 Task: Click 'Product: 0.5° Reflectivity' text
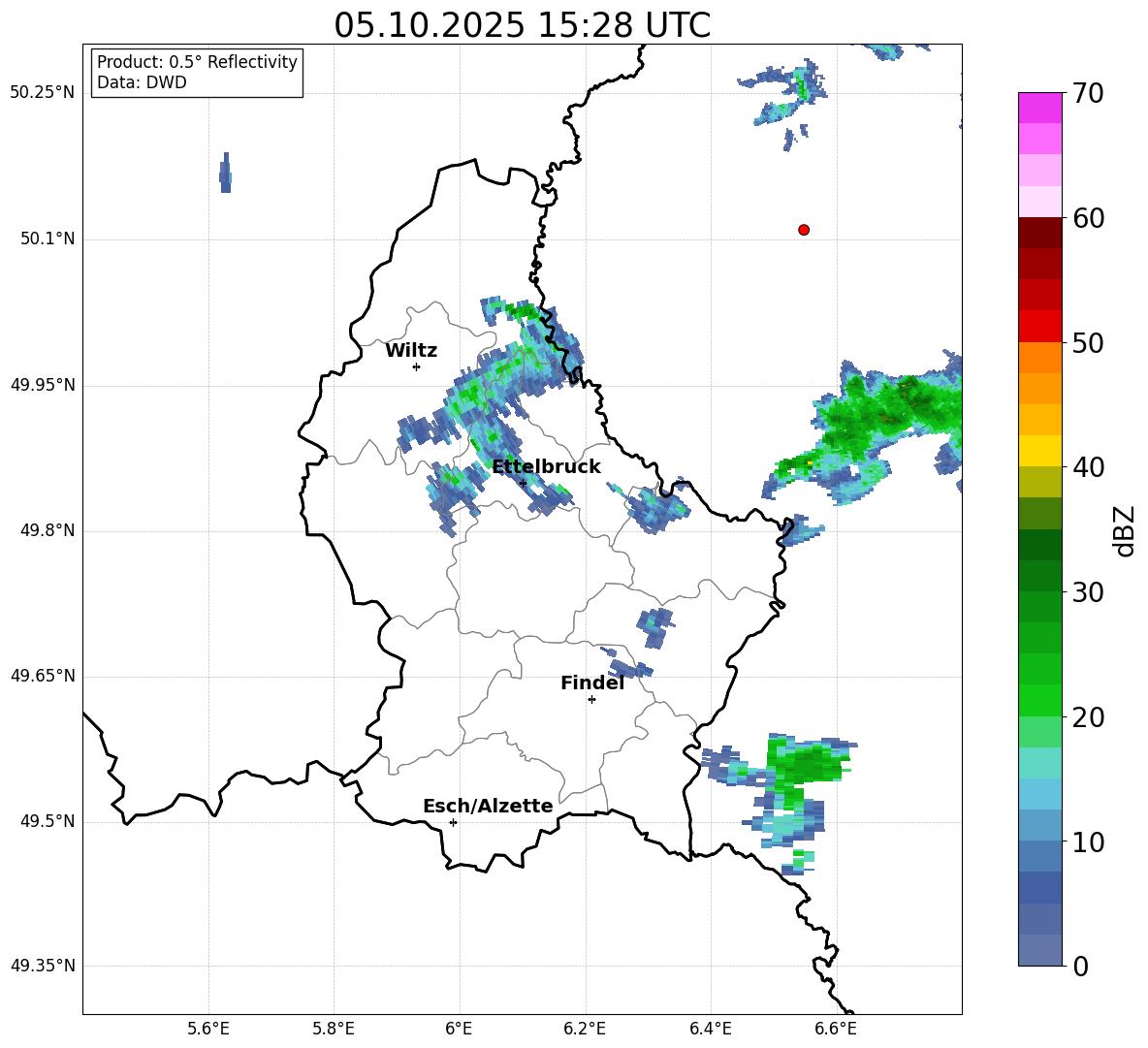pyautogui.click(x=197, y=61)
